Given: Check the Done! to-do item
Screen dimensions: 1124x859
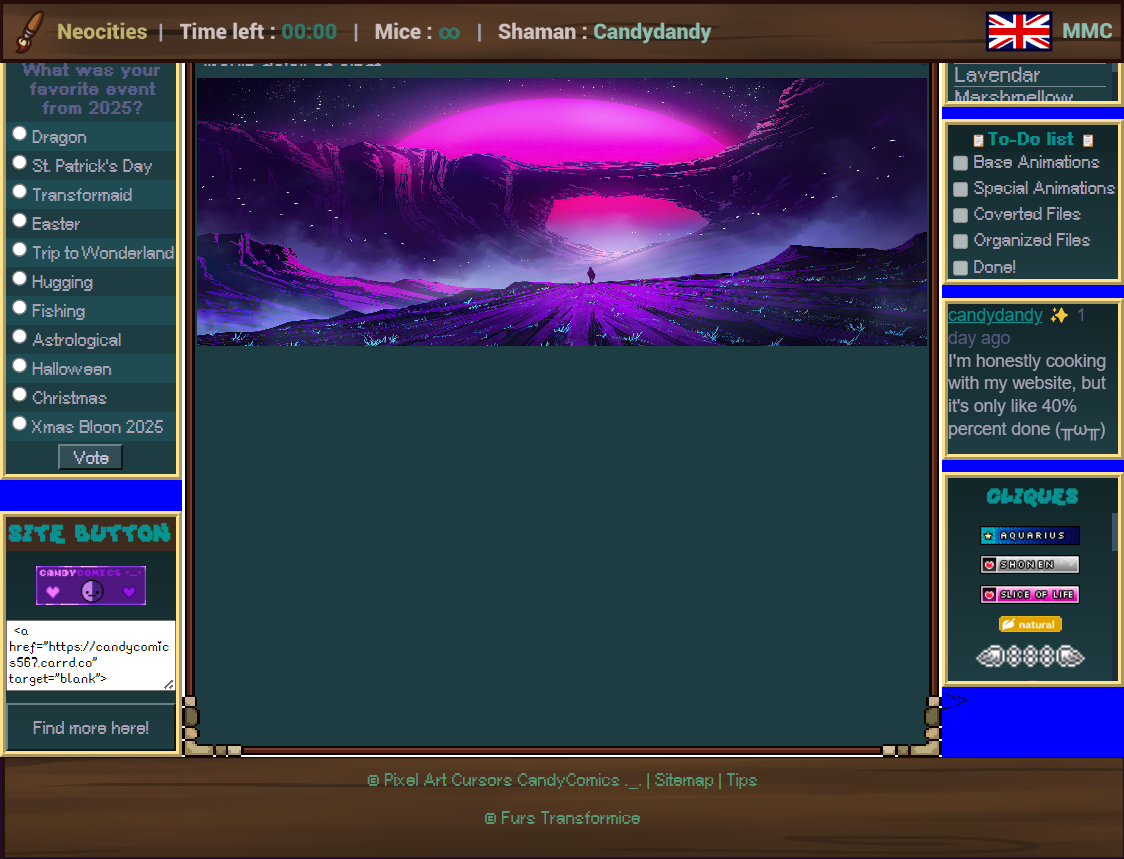Looking at the screenshot, I should (961, 268).
